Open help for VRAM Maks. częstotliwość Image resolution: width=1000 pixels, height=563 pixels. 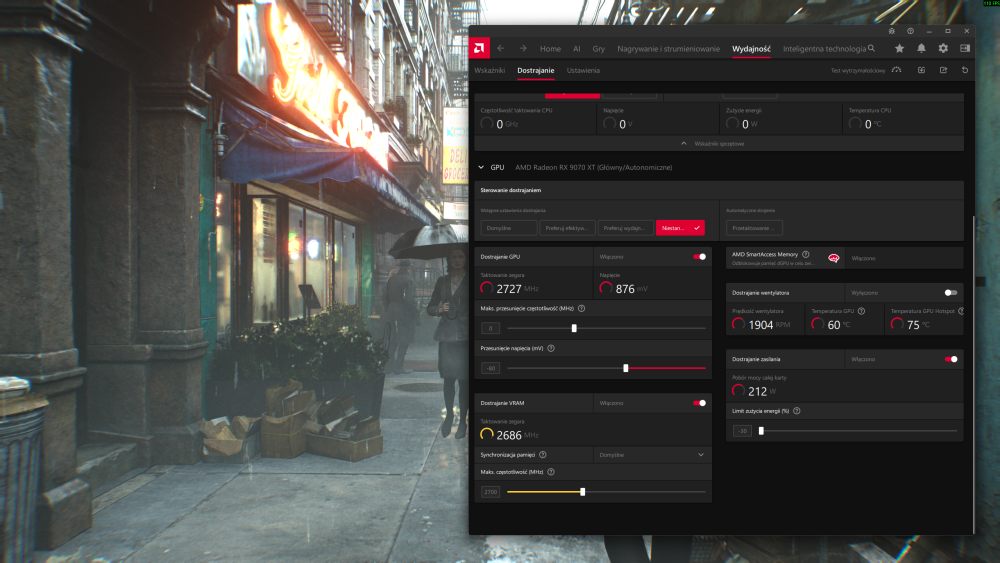click(x=551, y=472)
